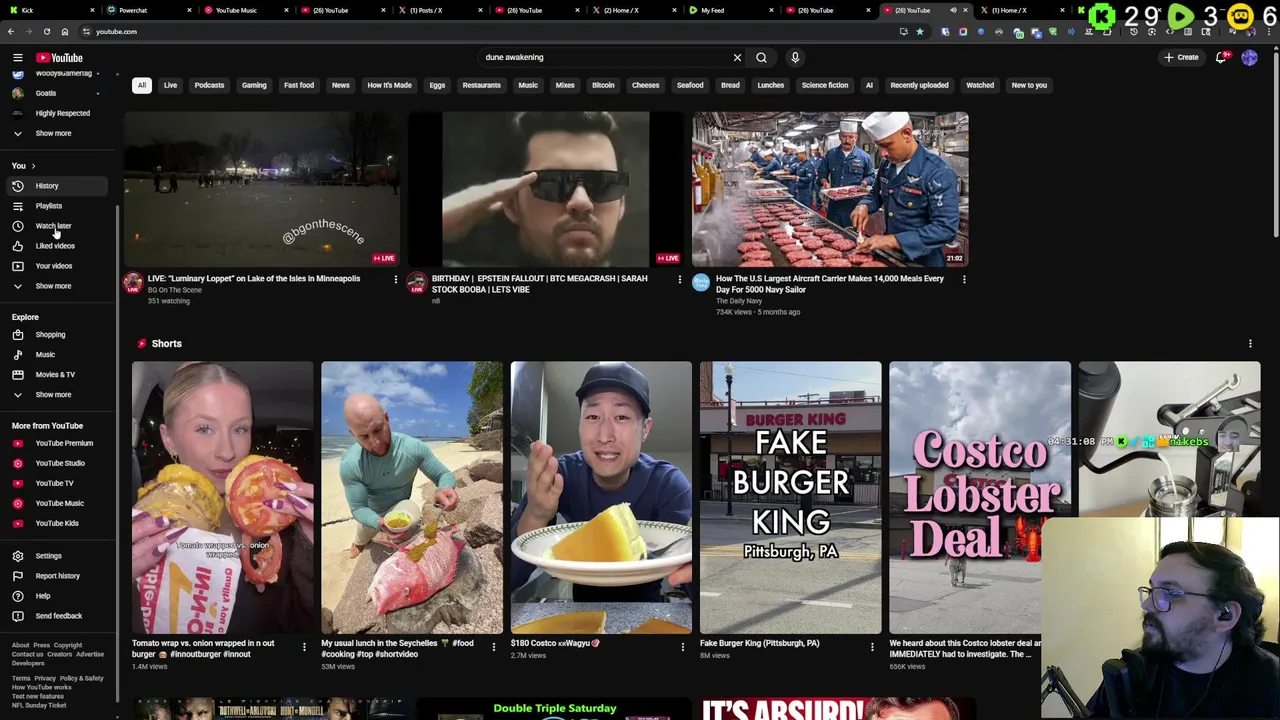Open The Daily Navy channel link
This screenshot has height=720, width=1280.
[x=739, y=301]
